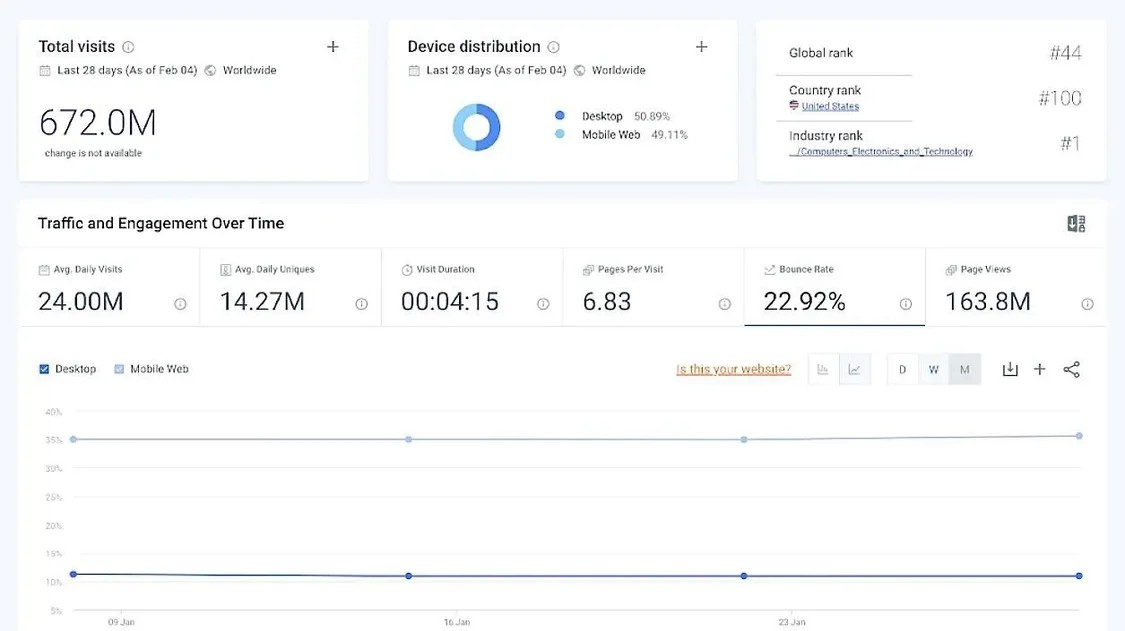Click plus icon on Total visits card

333,47
